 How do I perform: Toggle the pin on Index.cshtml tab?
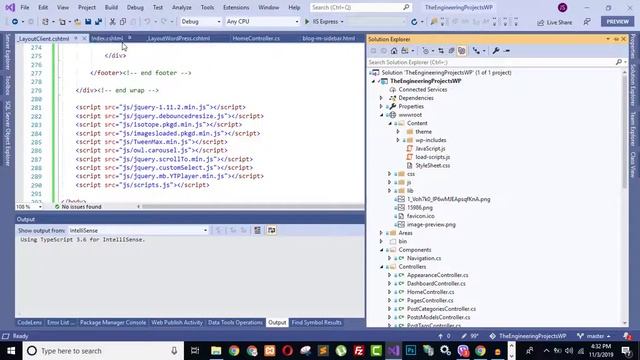click(x=130, y=38)
